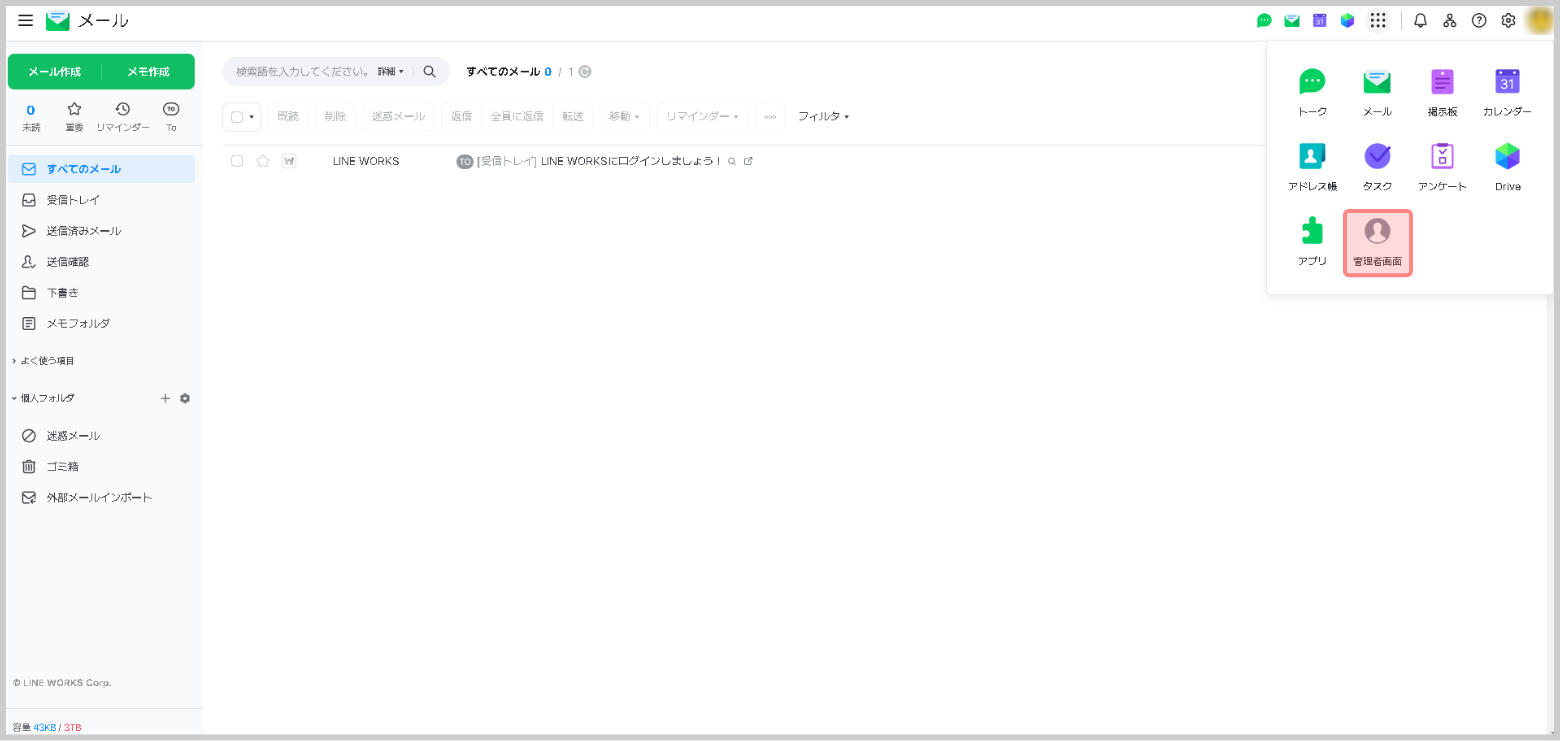Open the リマインダー toolbar dropdown
This screenshot has height=741, width=1560.
[x=702, y=117]
